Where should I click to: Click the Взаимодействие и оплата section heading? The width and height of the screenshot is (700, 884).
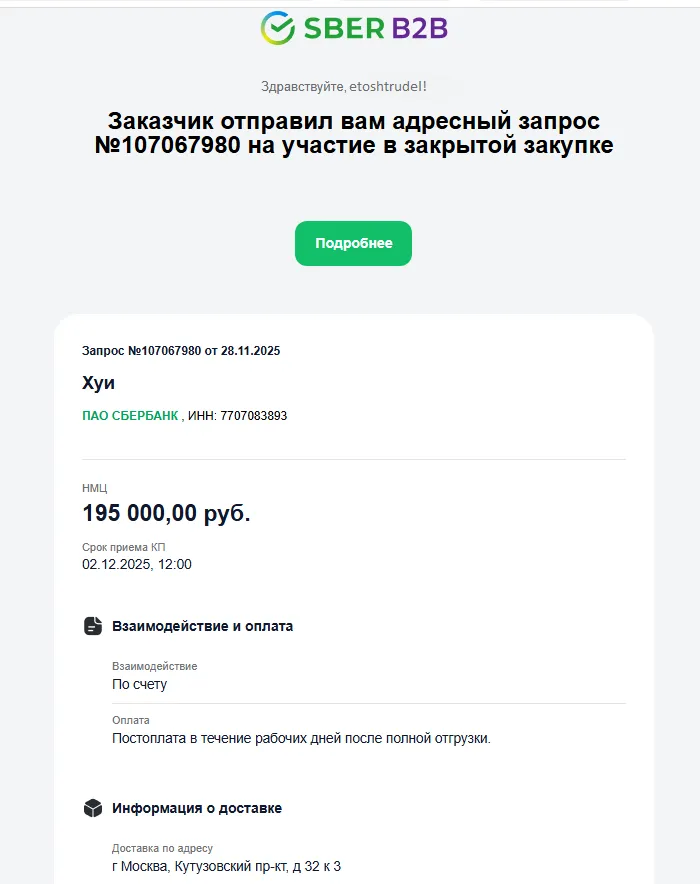(203, 626)
